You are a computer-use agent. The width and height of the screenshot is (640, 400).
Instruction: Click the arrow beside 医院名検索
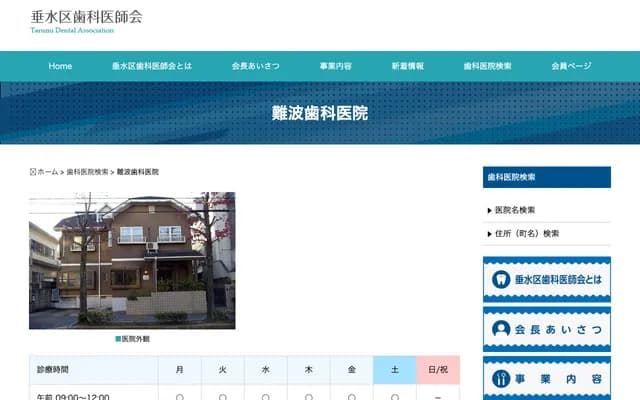coord(489,210)
